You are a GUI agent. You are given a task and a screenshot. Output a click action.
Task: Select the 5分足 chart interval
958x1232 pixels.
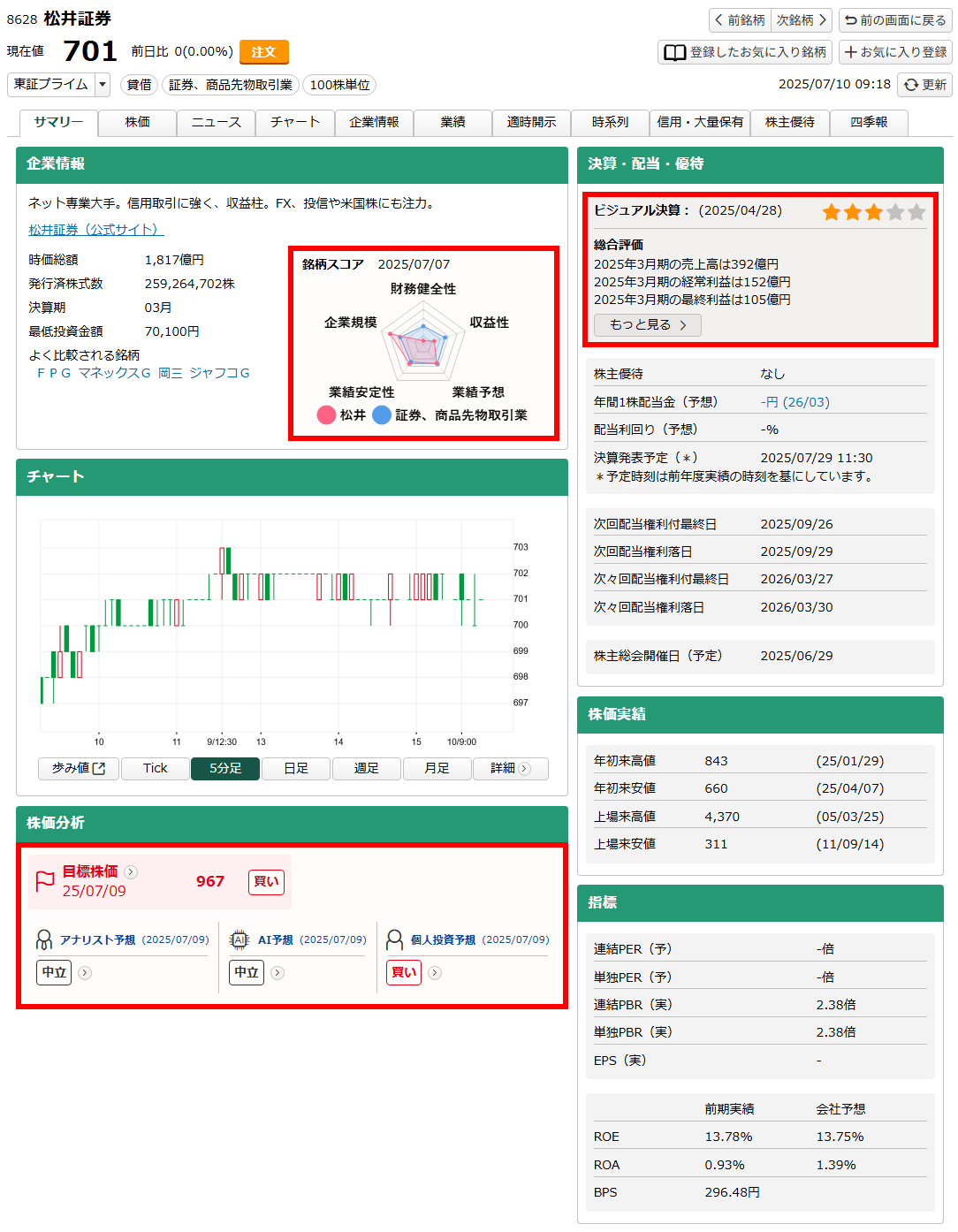[225, 769]
